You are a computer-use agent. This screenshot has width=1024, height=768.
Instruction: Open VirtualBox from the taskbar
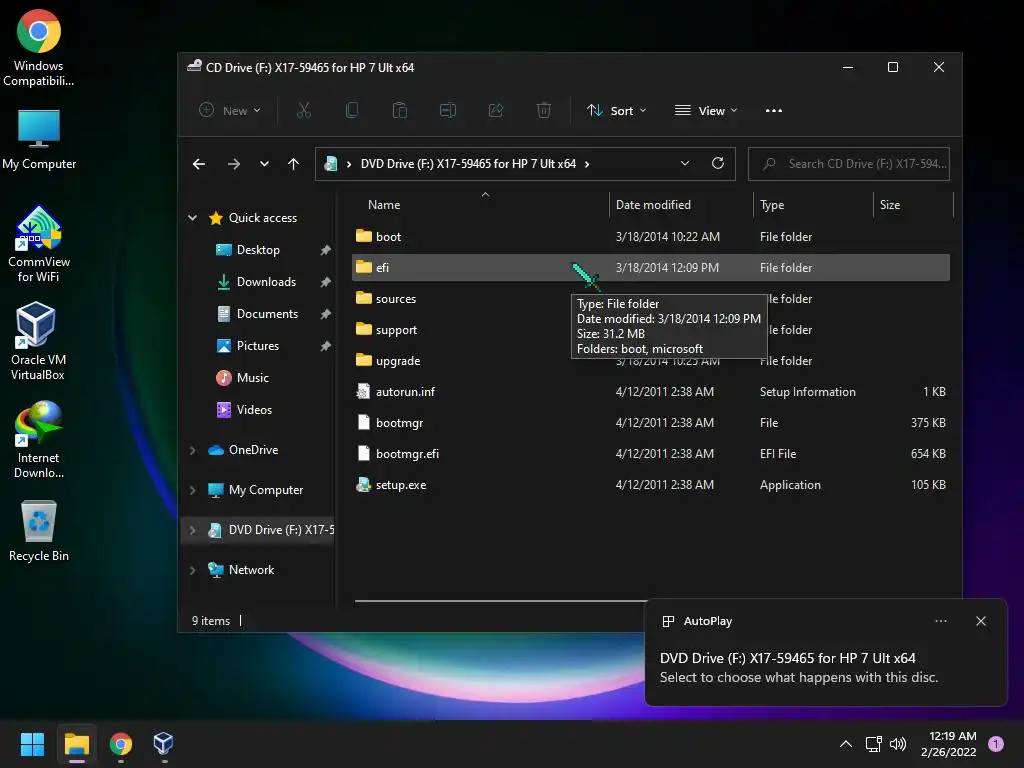[x=163, y=744]
